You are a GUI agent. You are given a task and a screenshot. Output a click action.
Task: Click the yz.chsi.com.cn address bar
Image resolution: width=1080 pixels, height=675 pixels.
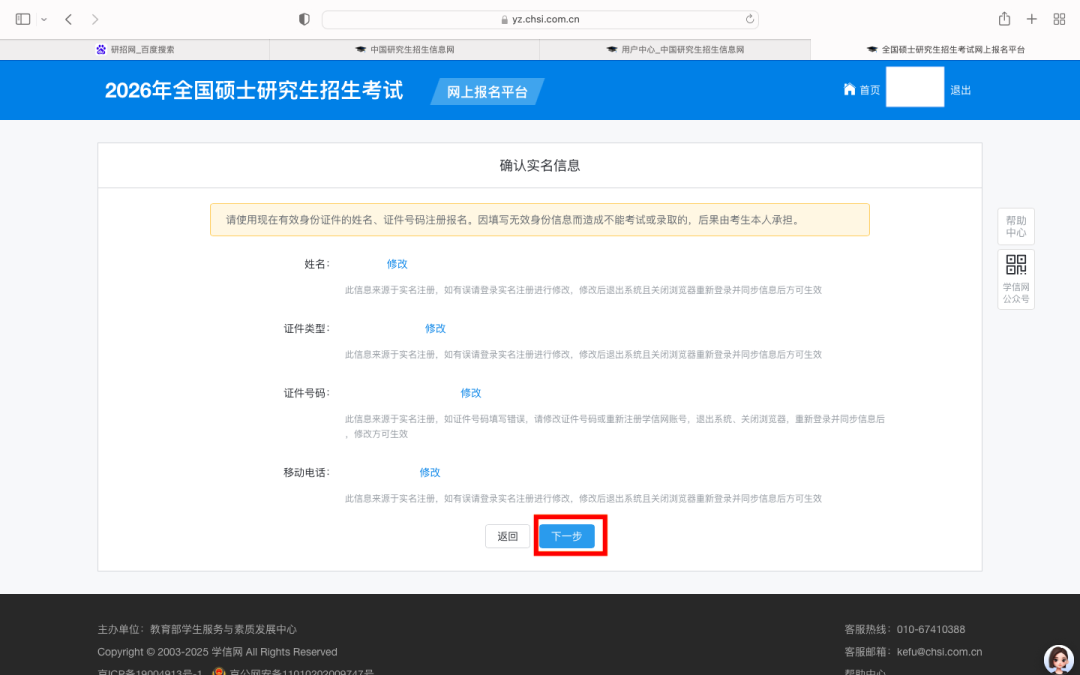tap(540, 19)
